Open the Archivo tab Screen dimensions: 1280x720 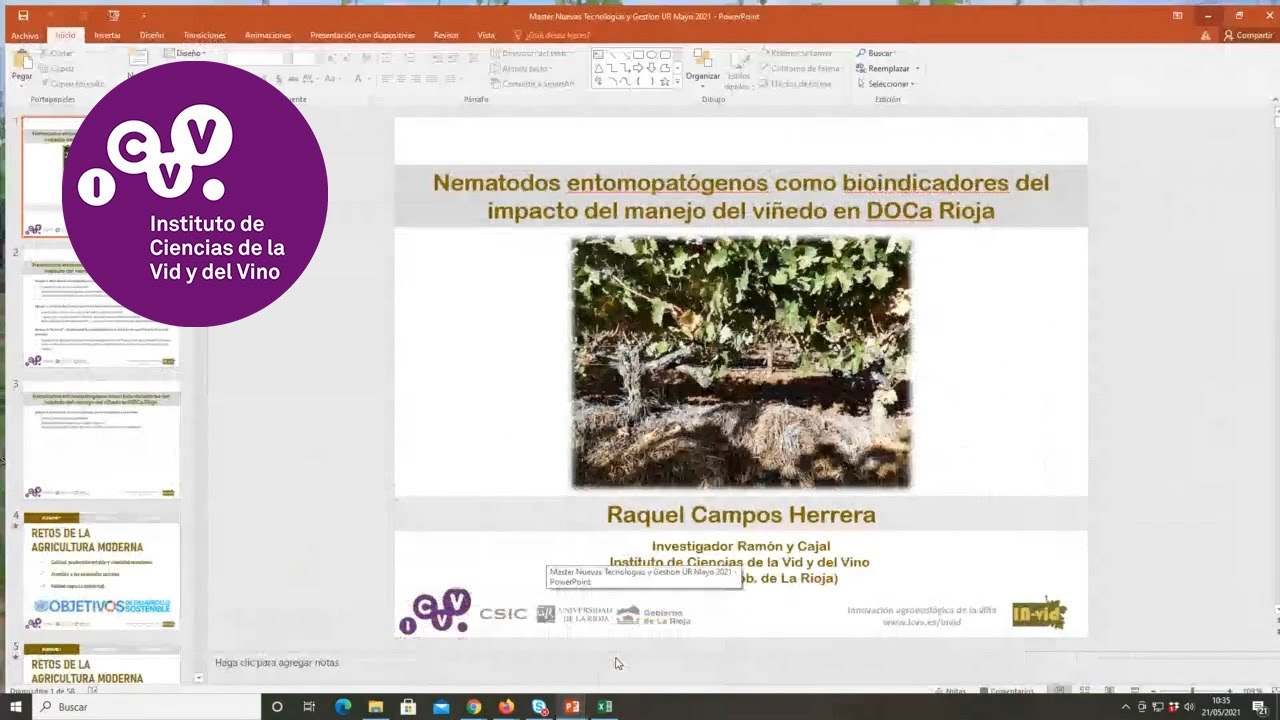click(x=25, y=35)
